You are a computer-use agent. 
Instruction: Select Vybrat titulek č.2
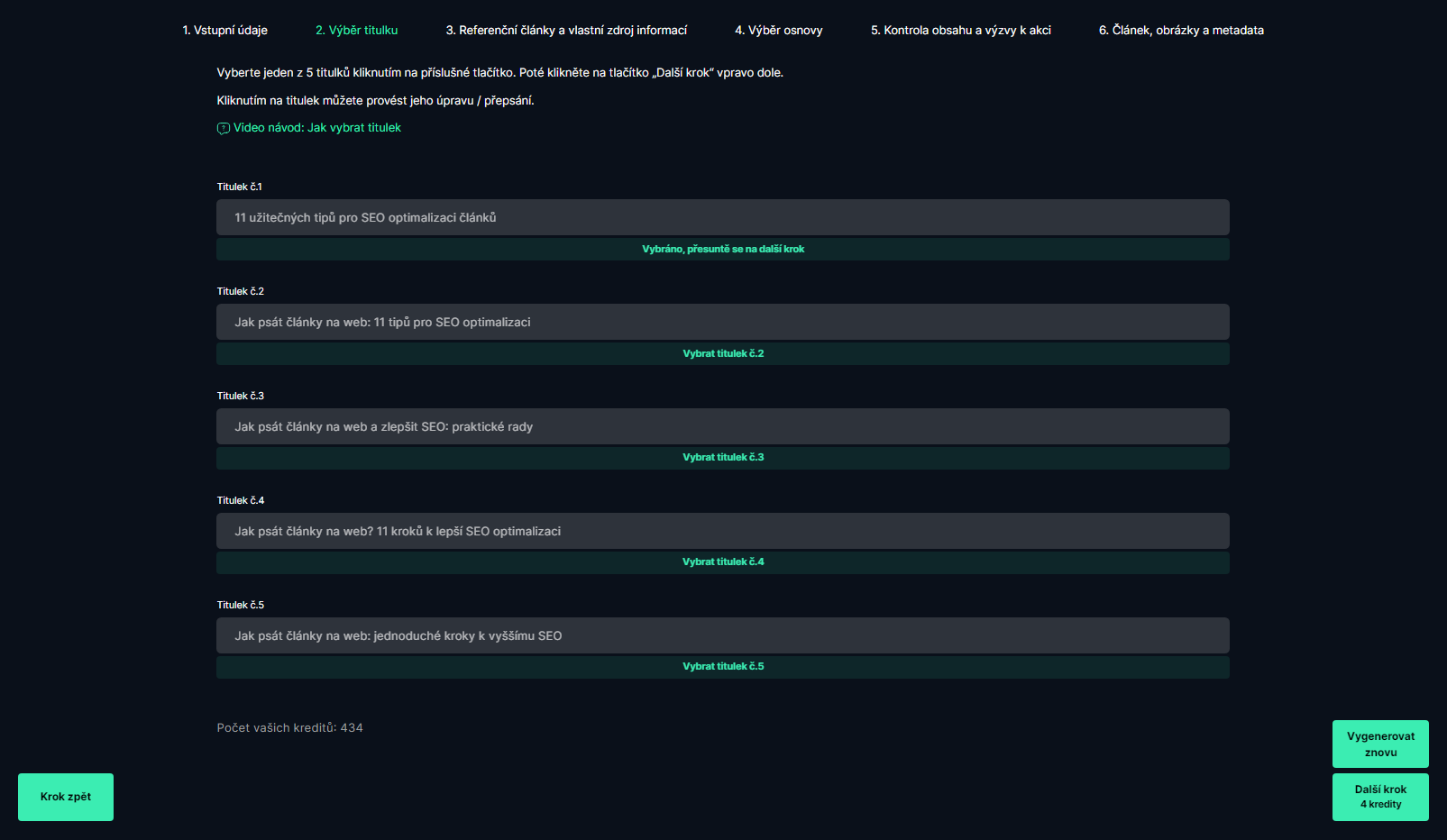tap(723, 354)
